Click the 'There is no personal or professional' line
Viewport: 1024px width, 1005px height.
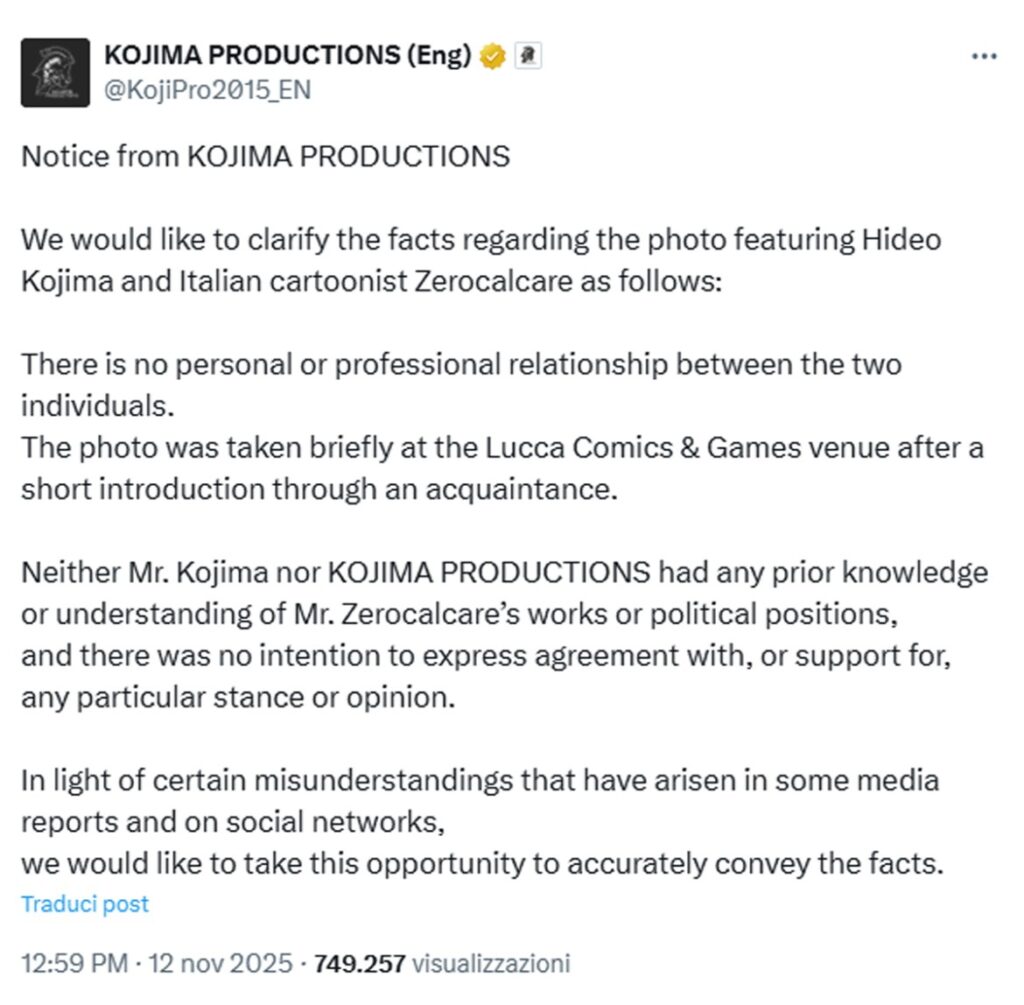pos(460,364)
